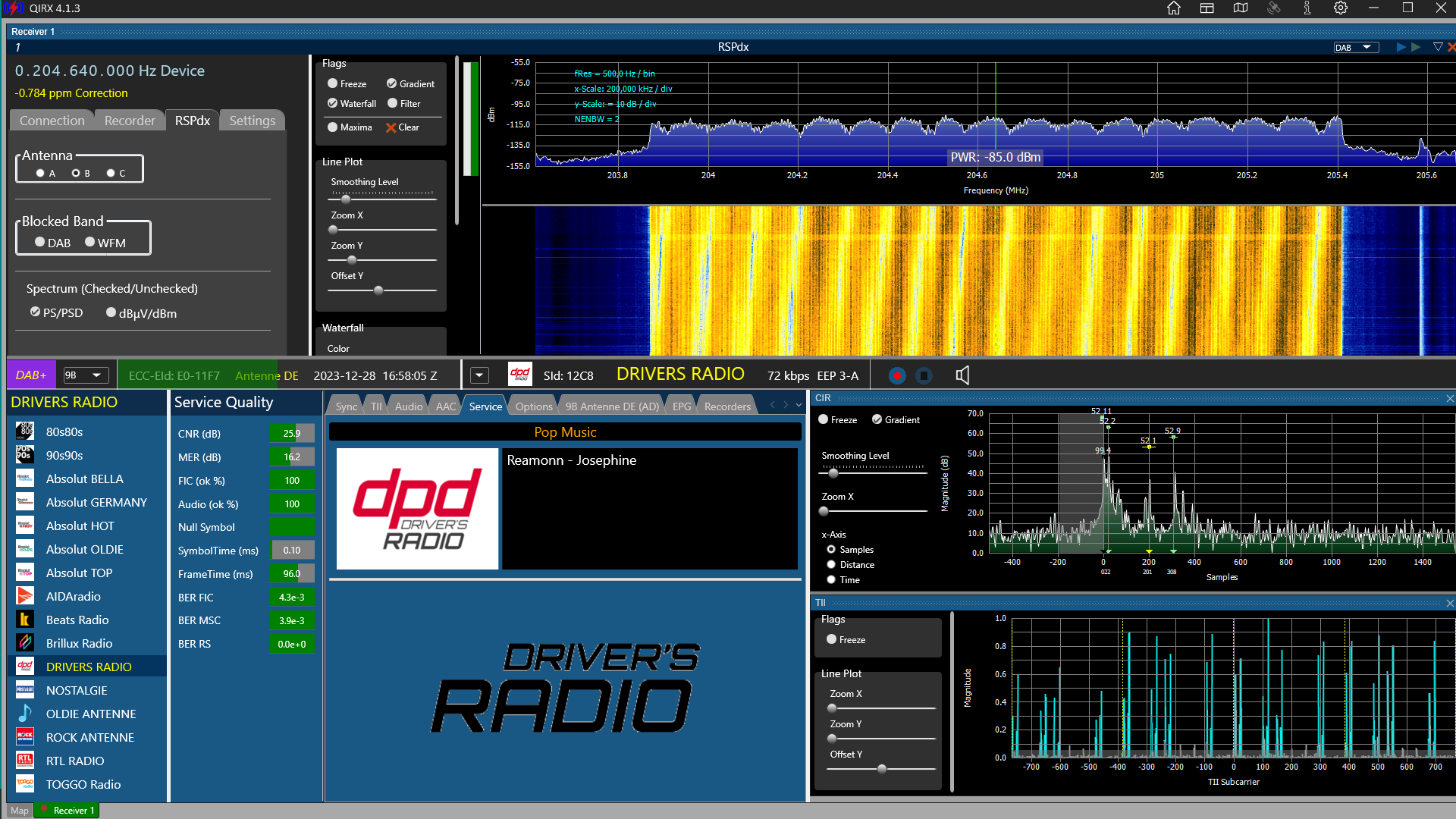Viewport: 1456px width, 819px height.
Task: Click the green play arrow for RSPdx
Action: tap(1415, 47)
